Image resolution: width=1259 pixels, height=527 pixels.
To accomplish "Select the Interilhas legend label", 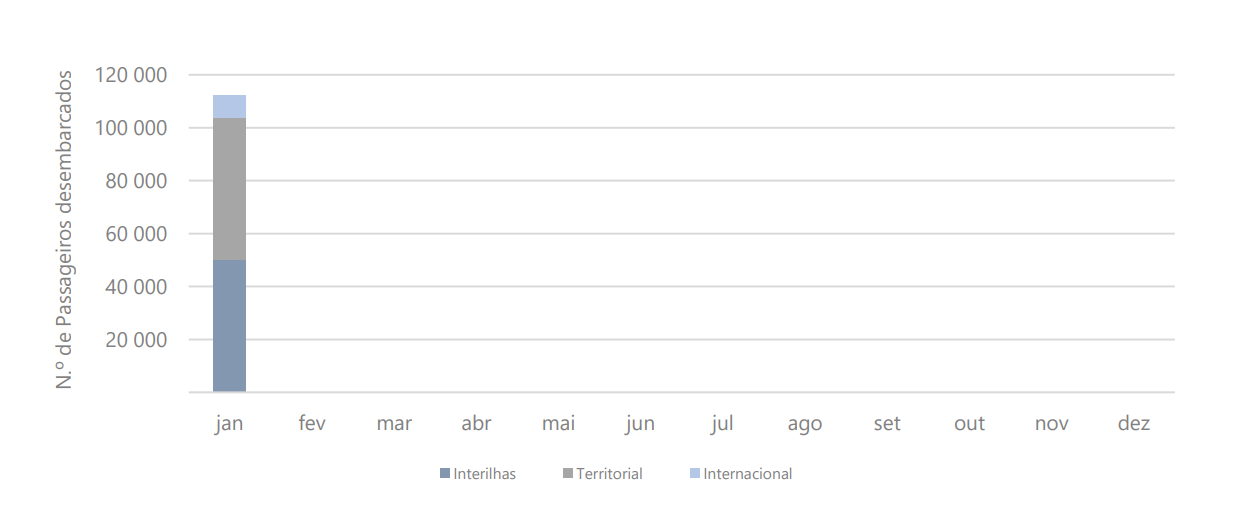I will [484, 474].
